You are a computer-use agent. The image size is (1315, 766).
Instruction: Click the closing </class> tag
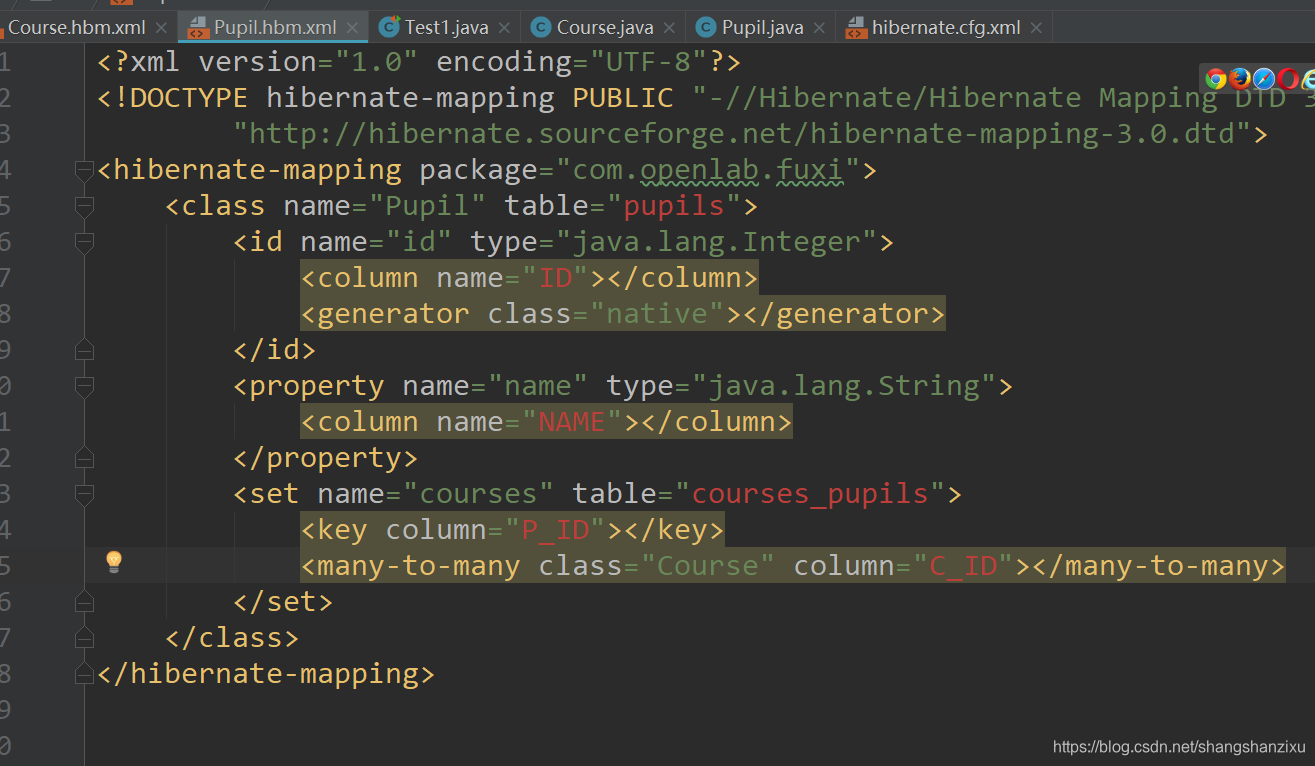(232, 638)
